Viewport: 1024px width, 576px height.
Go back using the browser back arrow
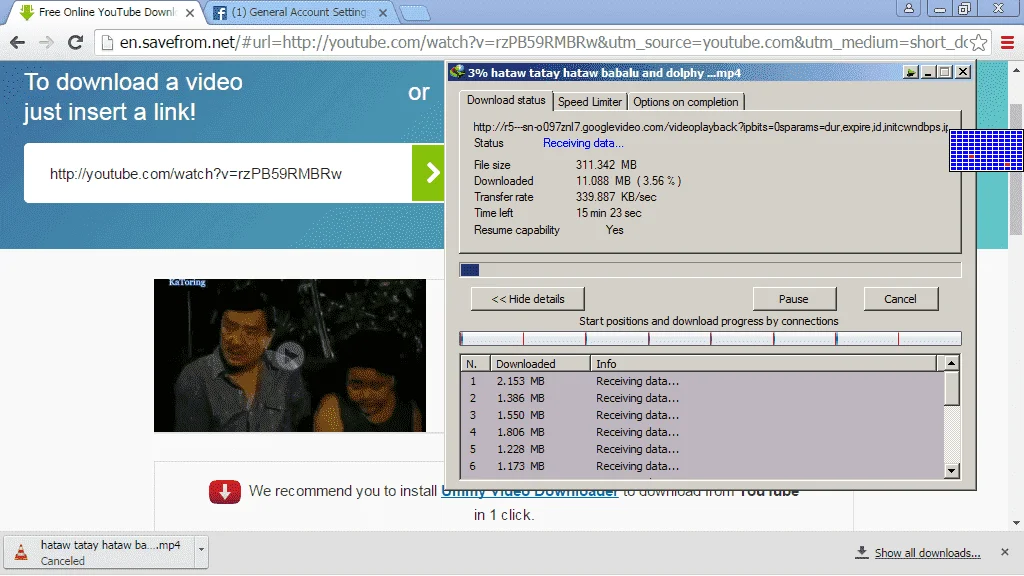pyautogui.click(x=18, y=42)
